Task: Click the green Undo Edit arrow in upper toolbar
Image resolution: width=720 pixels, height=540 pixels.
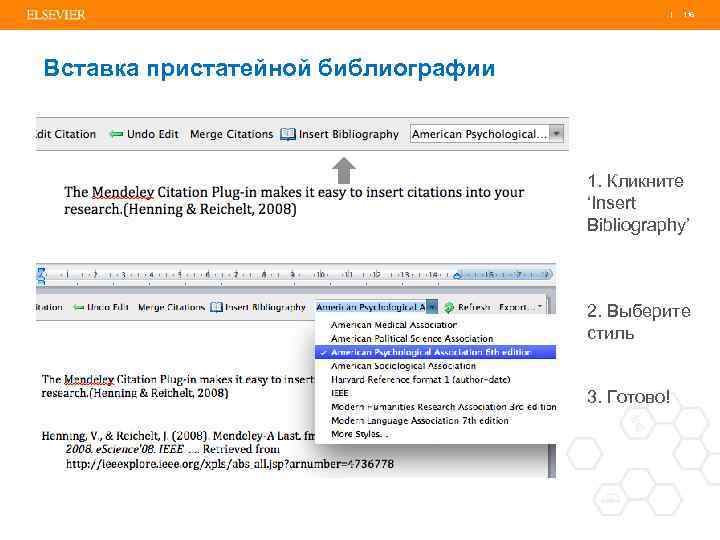Action: (x=116, y=134)
